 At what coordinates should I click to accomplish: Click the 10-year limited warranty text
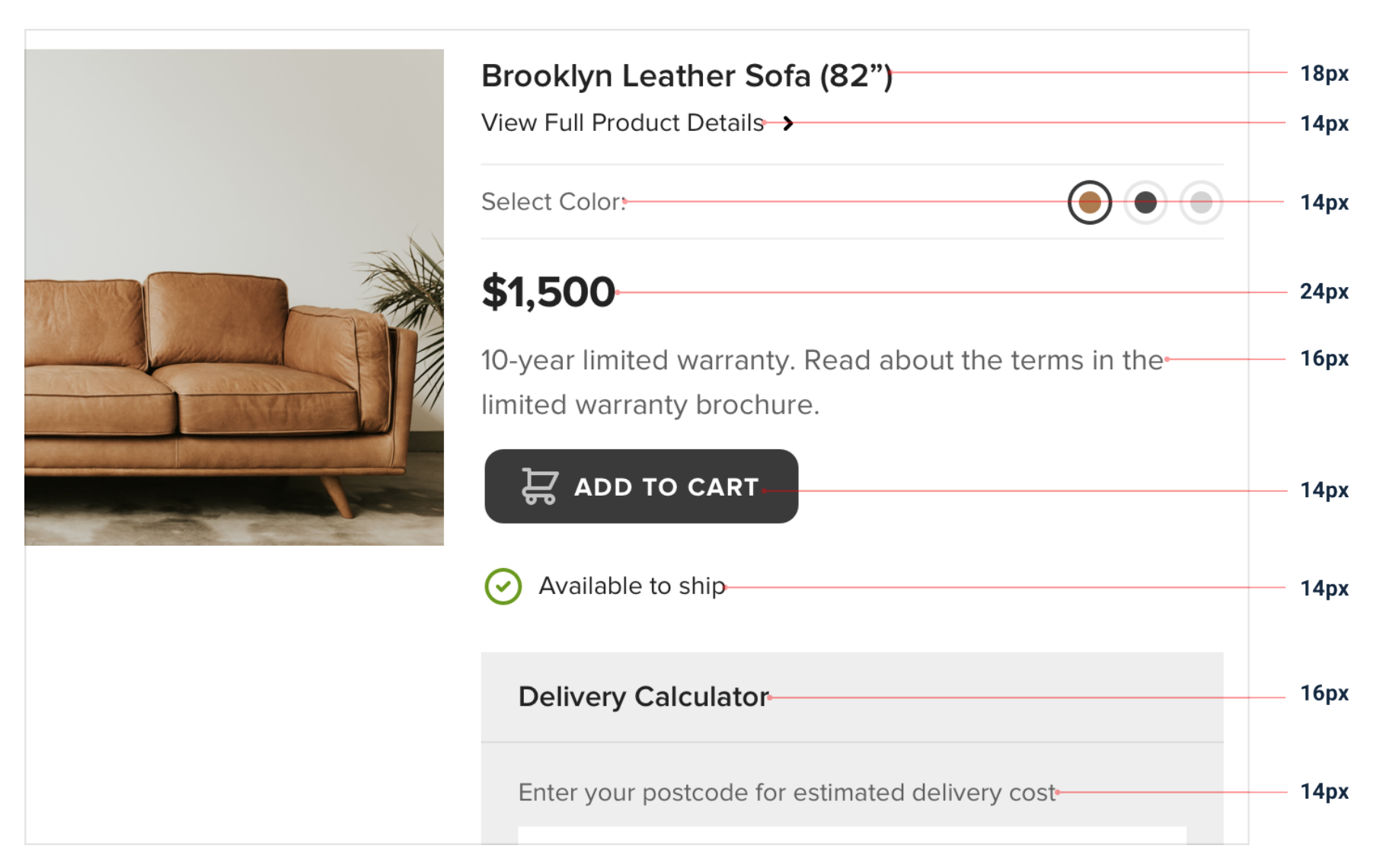(x=637, y=360)
